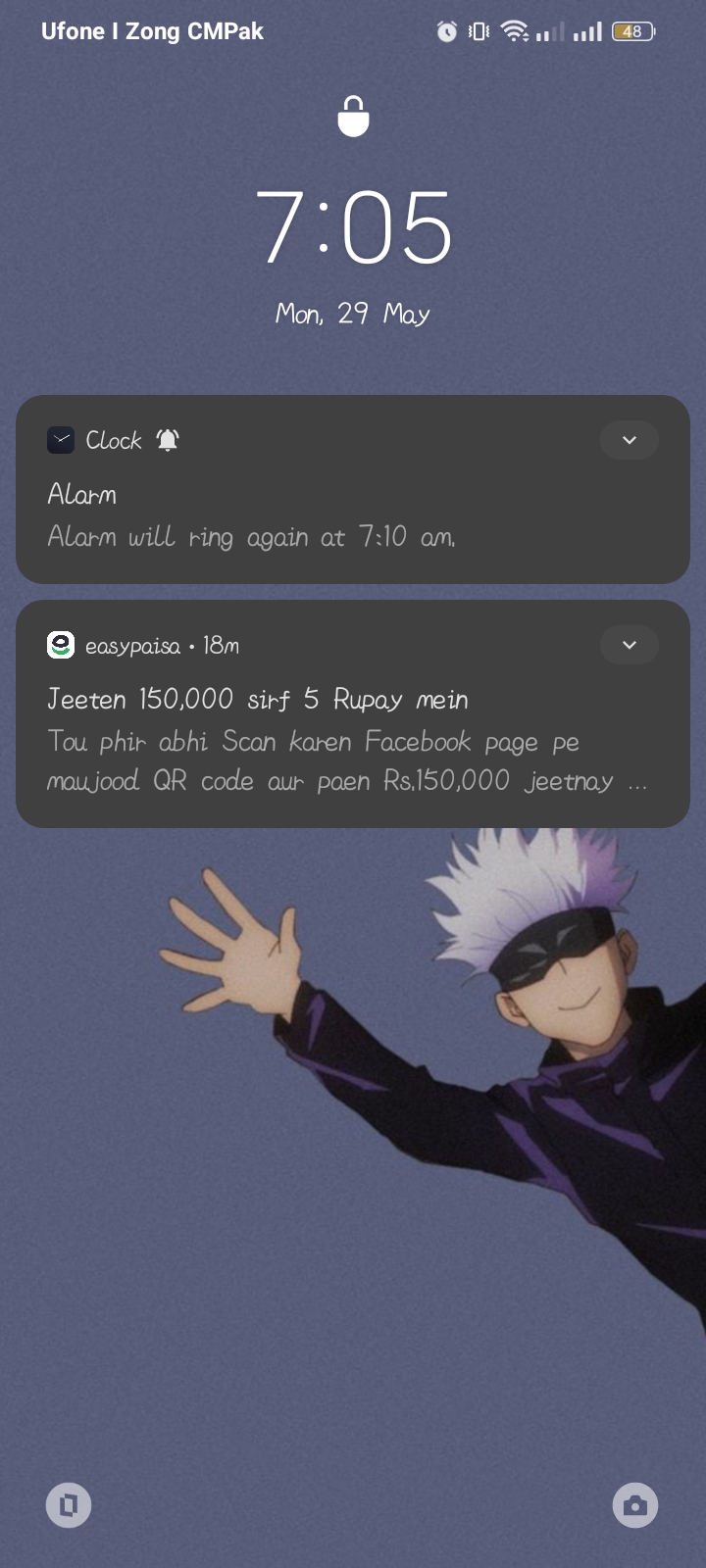Tap the easypaisa QR code message body

347,761
